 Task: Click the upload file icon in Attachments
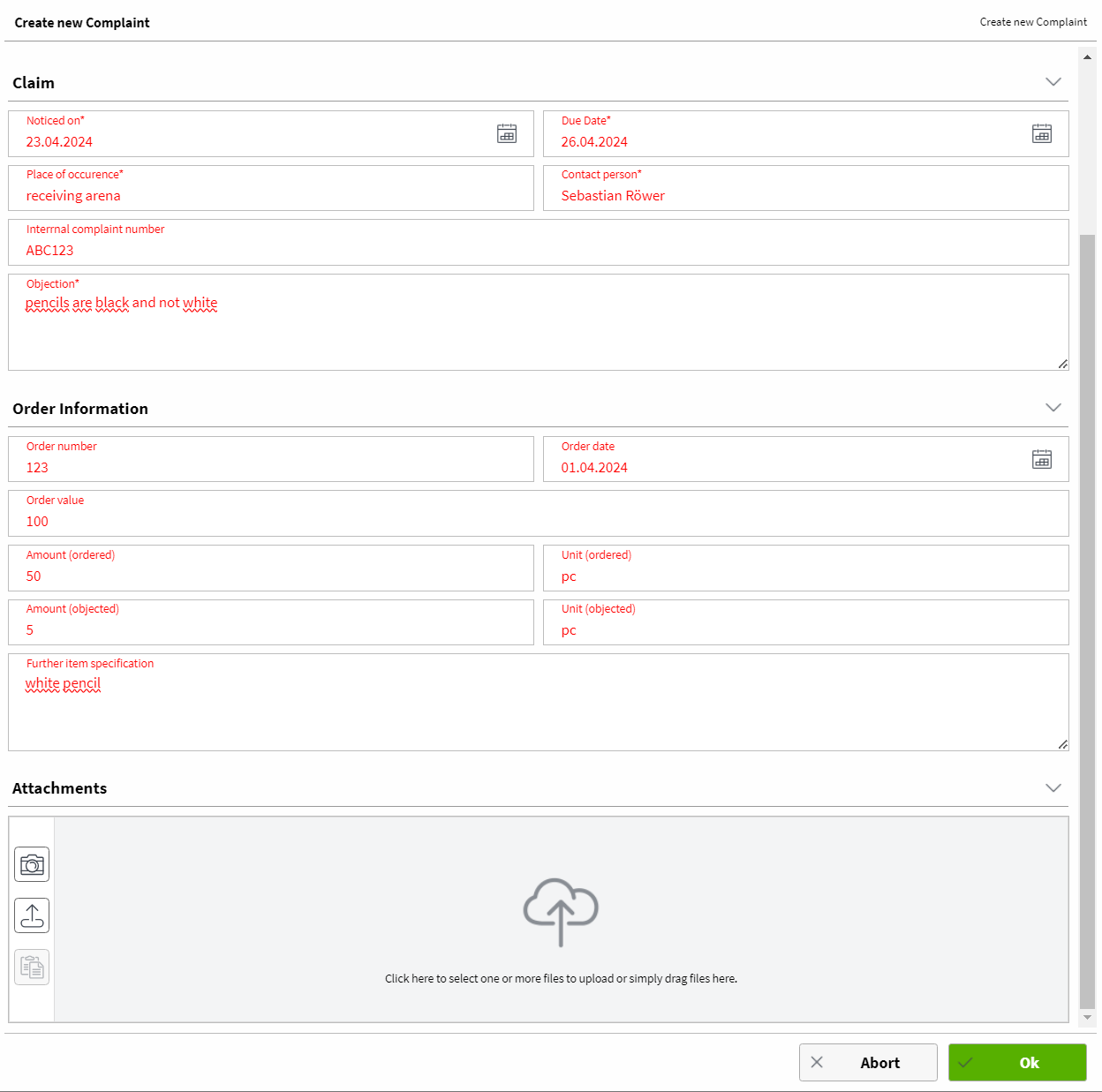click(32, 915)
